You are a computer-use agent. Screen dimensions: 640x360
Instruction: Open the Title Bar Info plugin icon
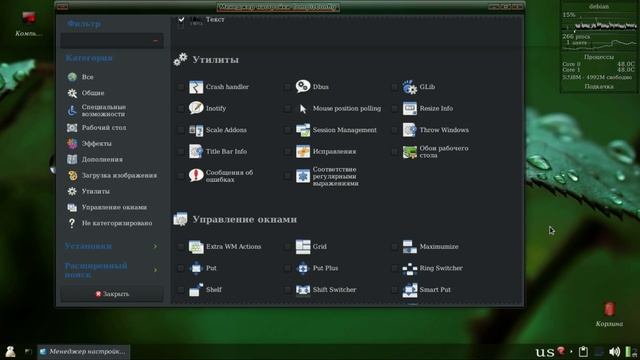[196, 151]
